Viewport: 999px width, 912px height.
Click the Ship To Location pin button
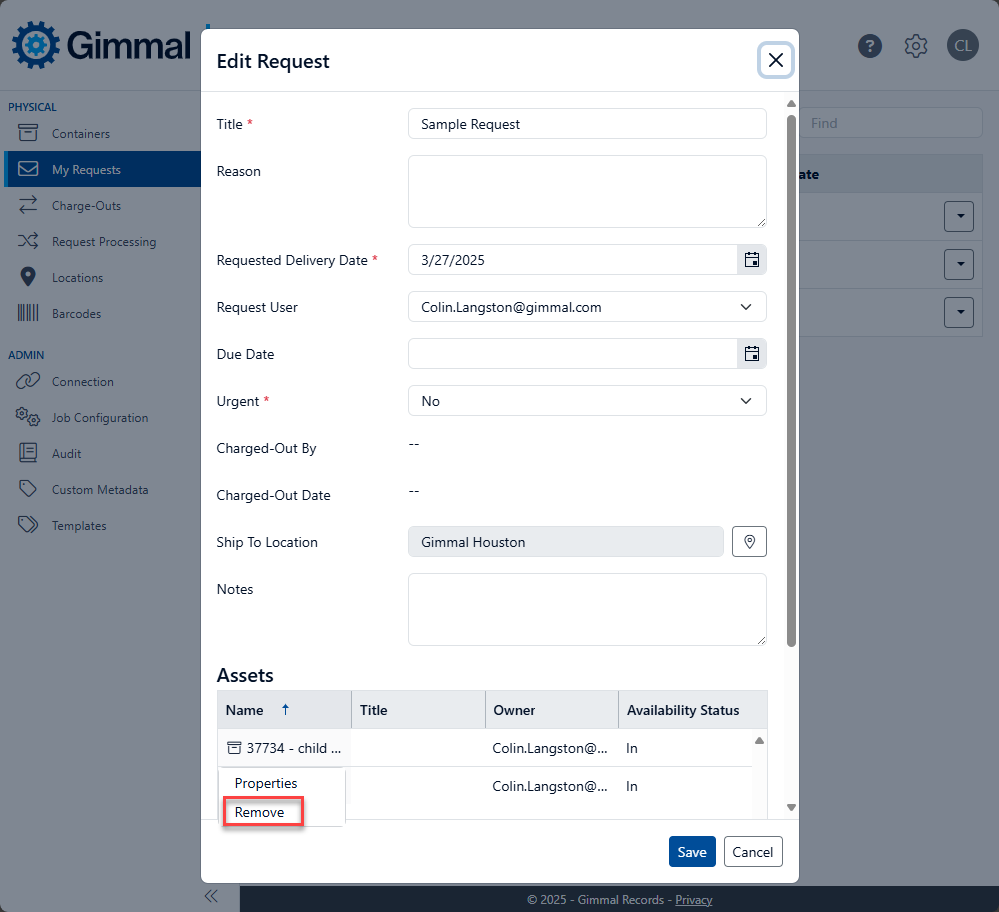click(x=749, y=542)
